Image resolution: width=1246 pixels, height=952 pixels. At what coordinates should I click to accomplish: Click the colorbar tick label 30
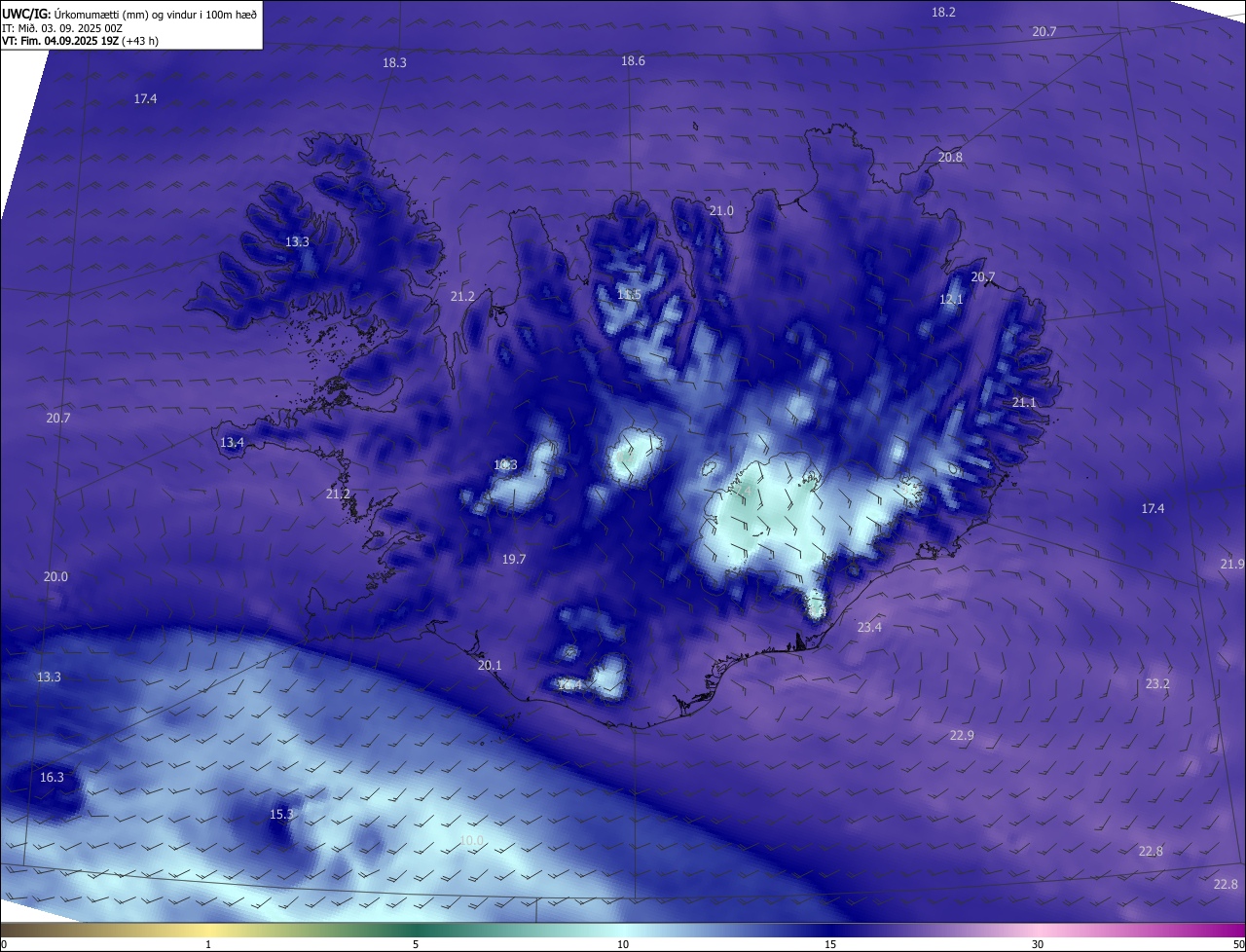[x=1038, y=944]
